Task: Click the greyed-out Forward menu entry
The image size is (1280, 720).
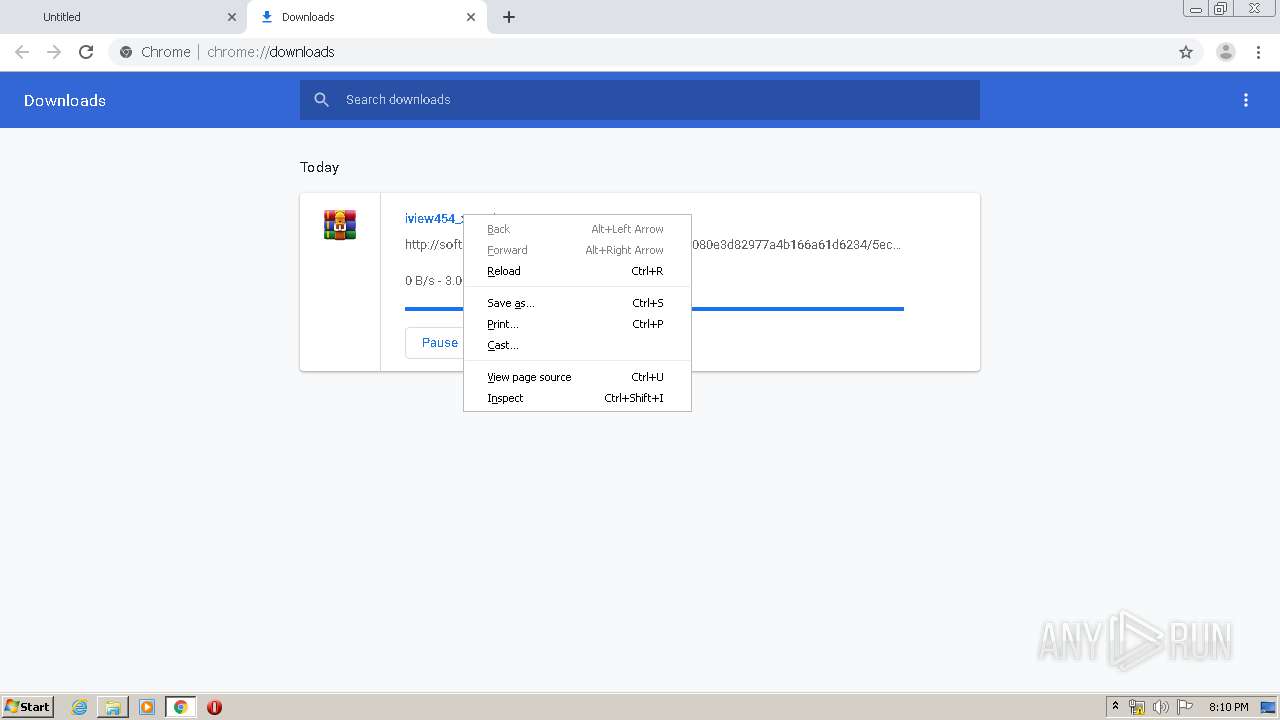Action: 577,250
